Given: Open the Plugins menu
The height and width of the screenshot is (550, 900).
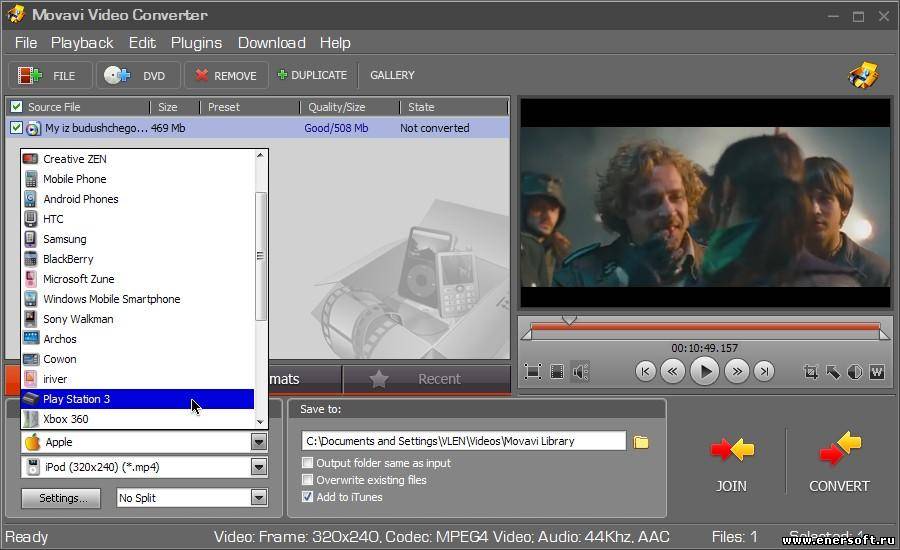Looking at the screenshot, I should coord(196,43).
